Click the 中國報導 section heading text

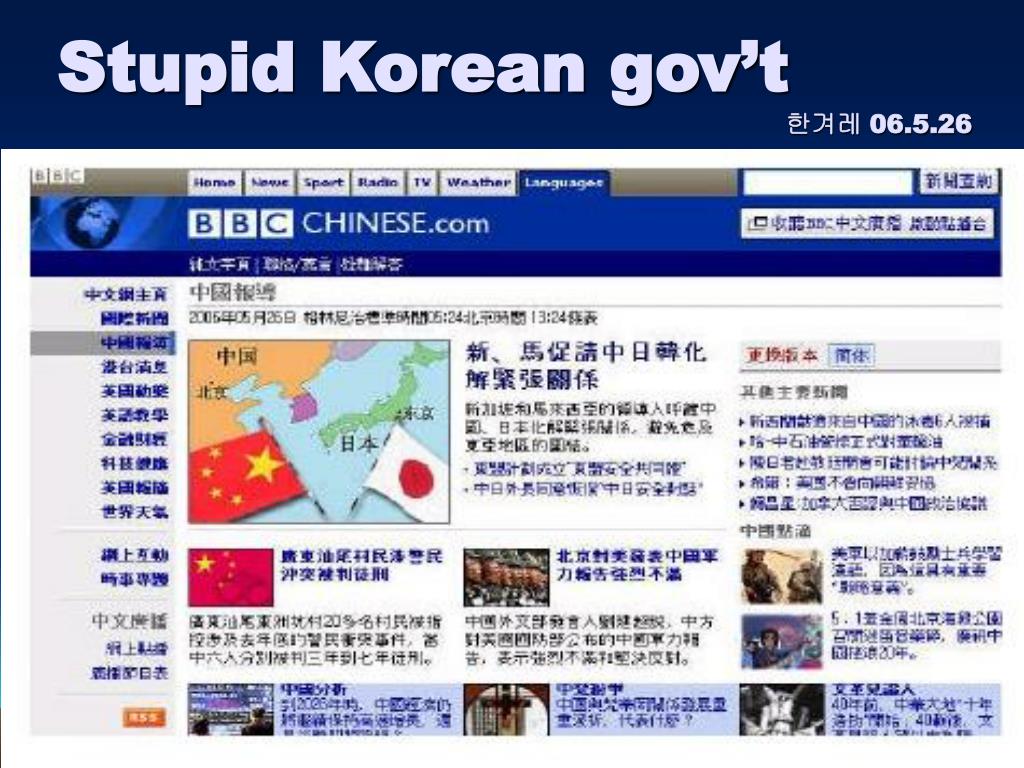tap(232, 291)
